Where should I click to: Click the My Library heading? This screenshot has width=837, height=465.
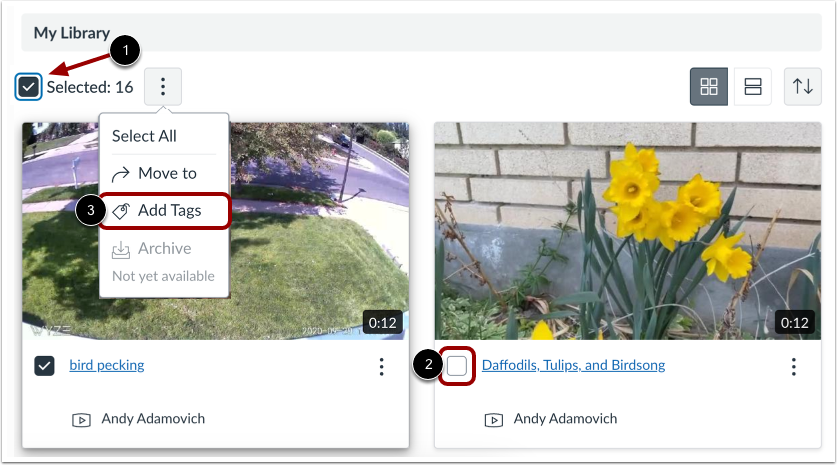click(x=72, y=33)
